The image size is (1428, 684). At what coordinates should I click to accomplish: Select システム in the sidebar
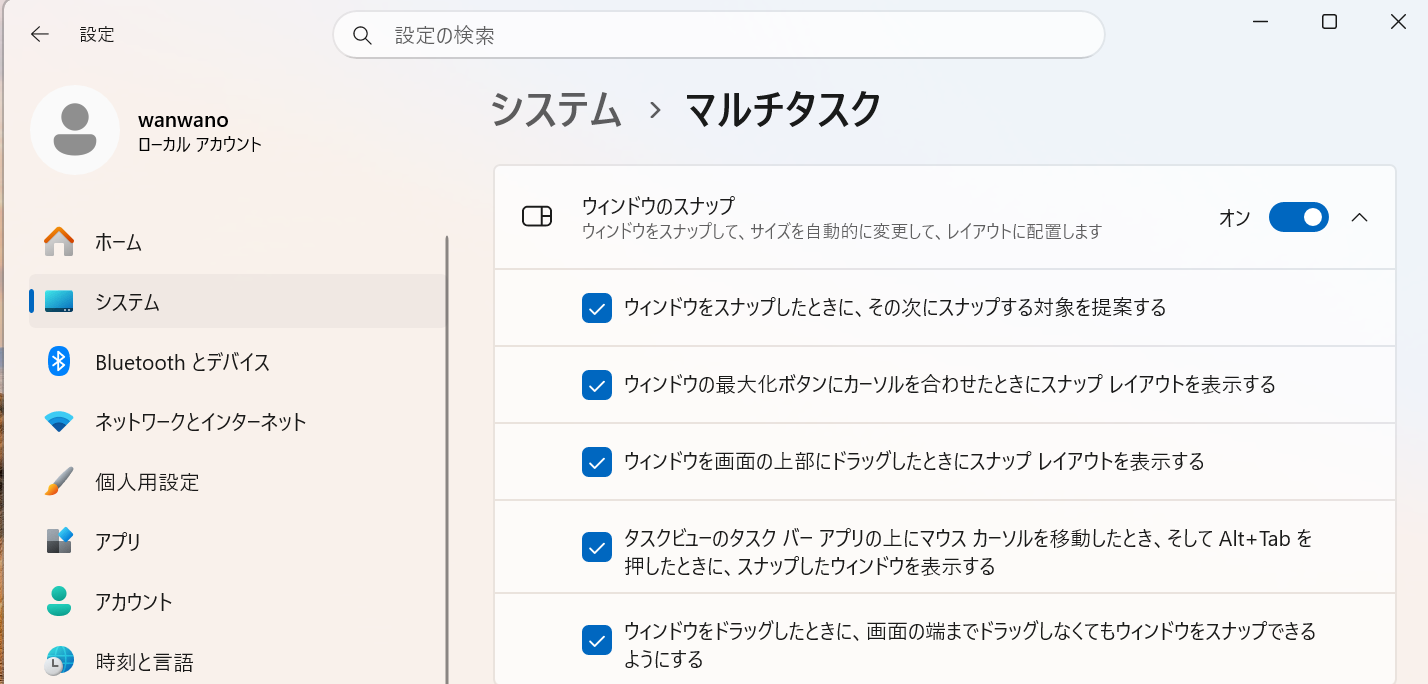(237, 302)
